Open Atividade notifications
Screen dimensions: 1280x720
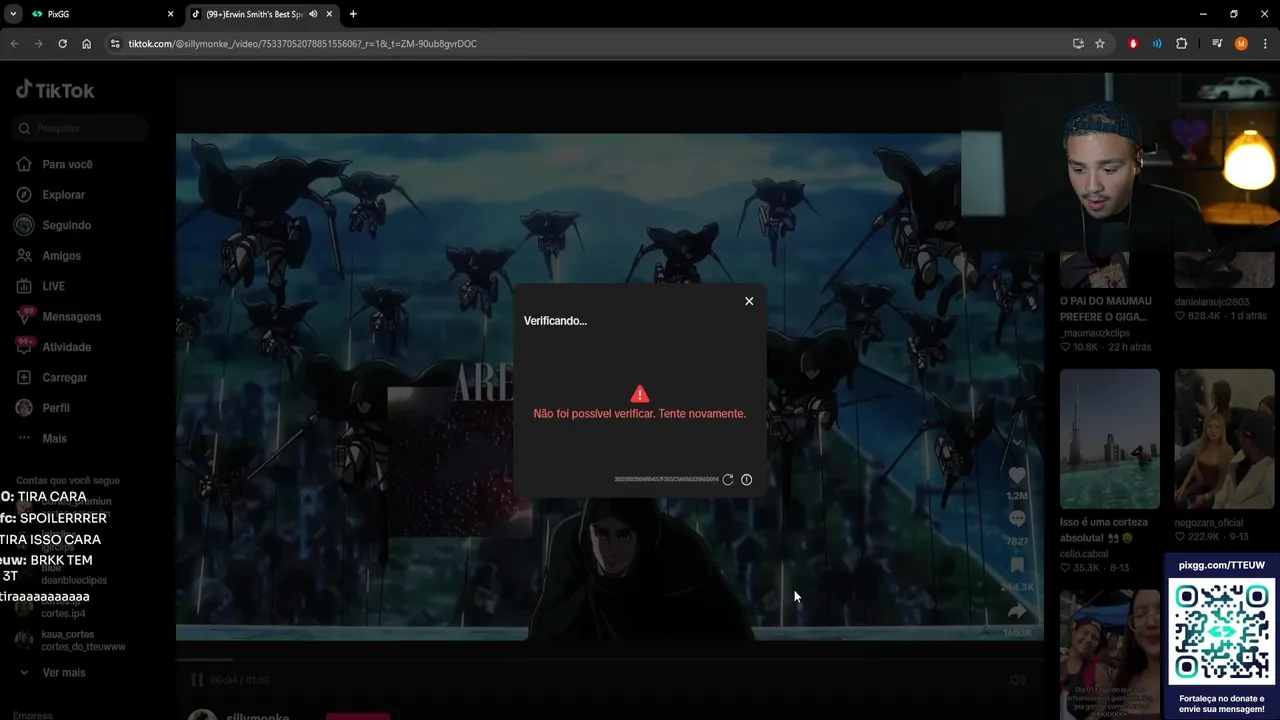point(66,347)
